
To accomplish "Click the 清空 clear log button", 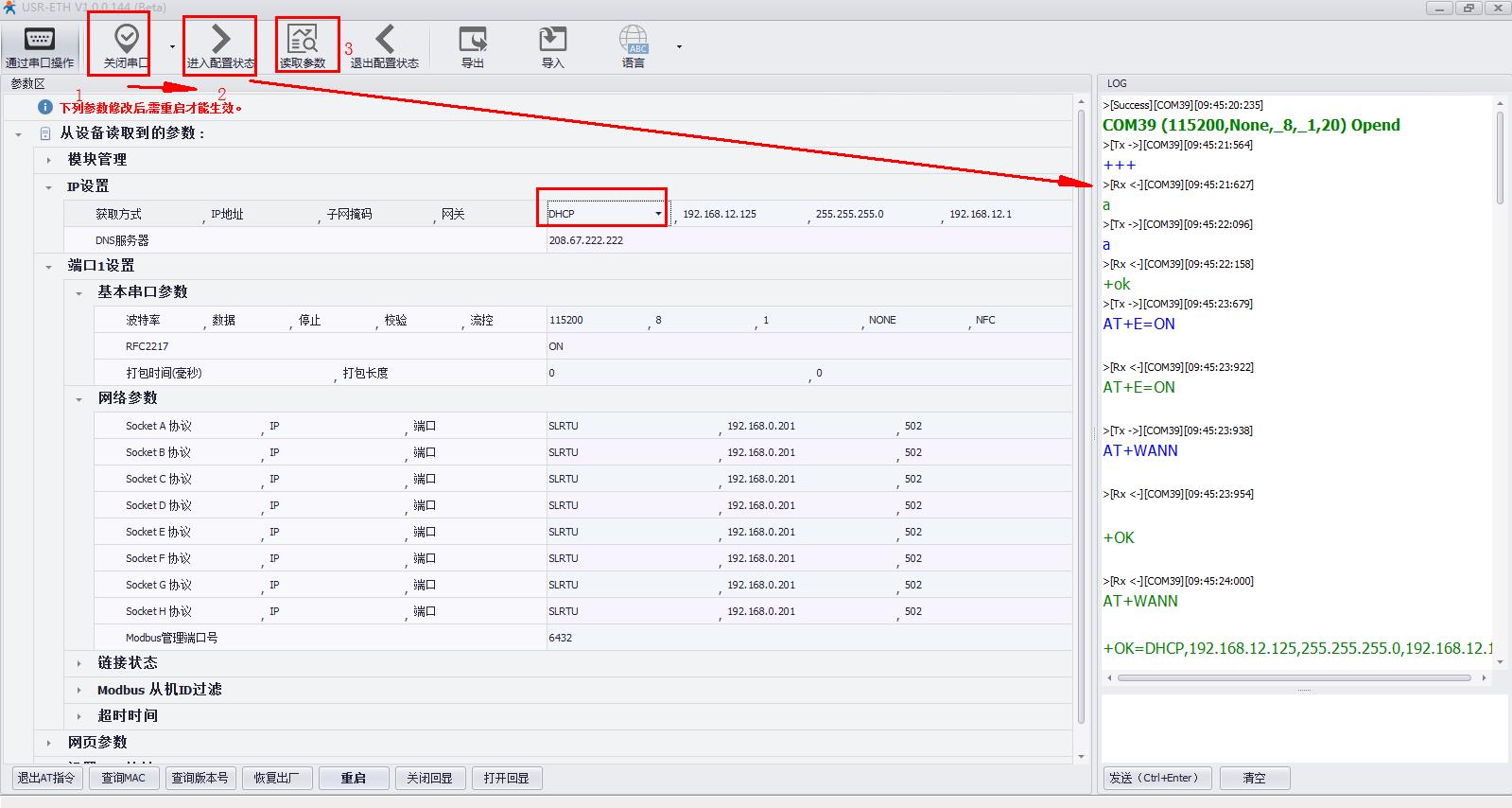I will [x=1254, y=778].
